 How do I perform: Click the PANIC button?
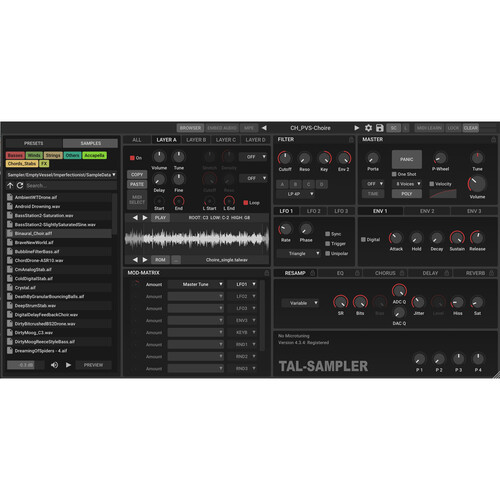click(407, 159)
